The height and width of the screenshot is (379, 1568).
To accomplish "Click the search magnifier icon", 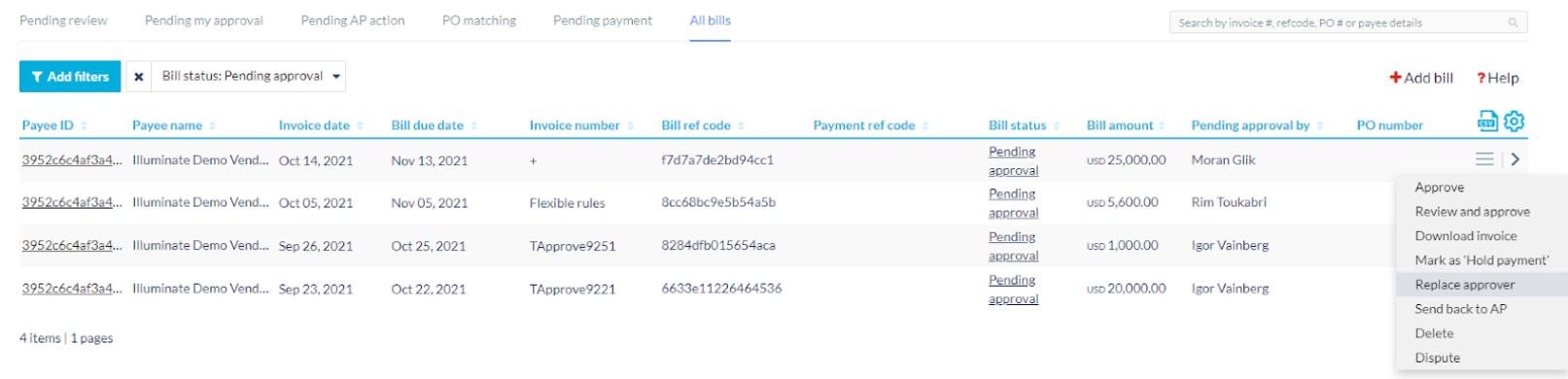I will pyautogui.click(x=1513, y=22).
